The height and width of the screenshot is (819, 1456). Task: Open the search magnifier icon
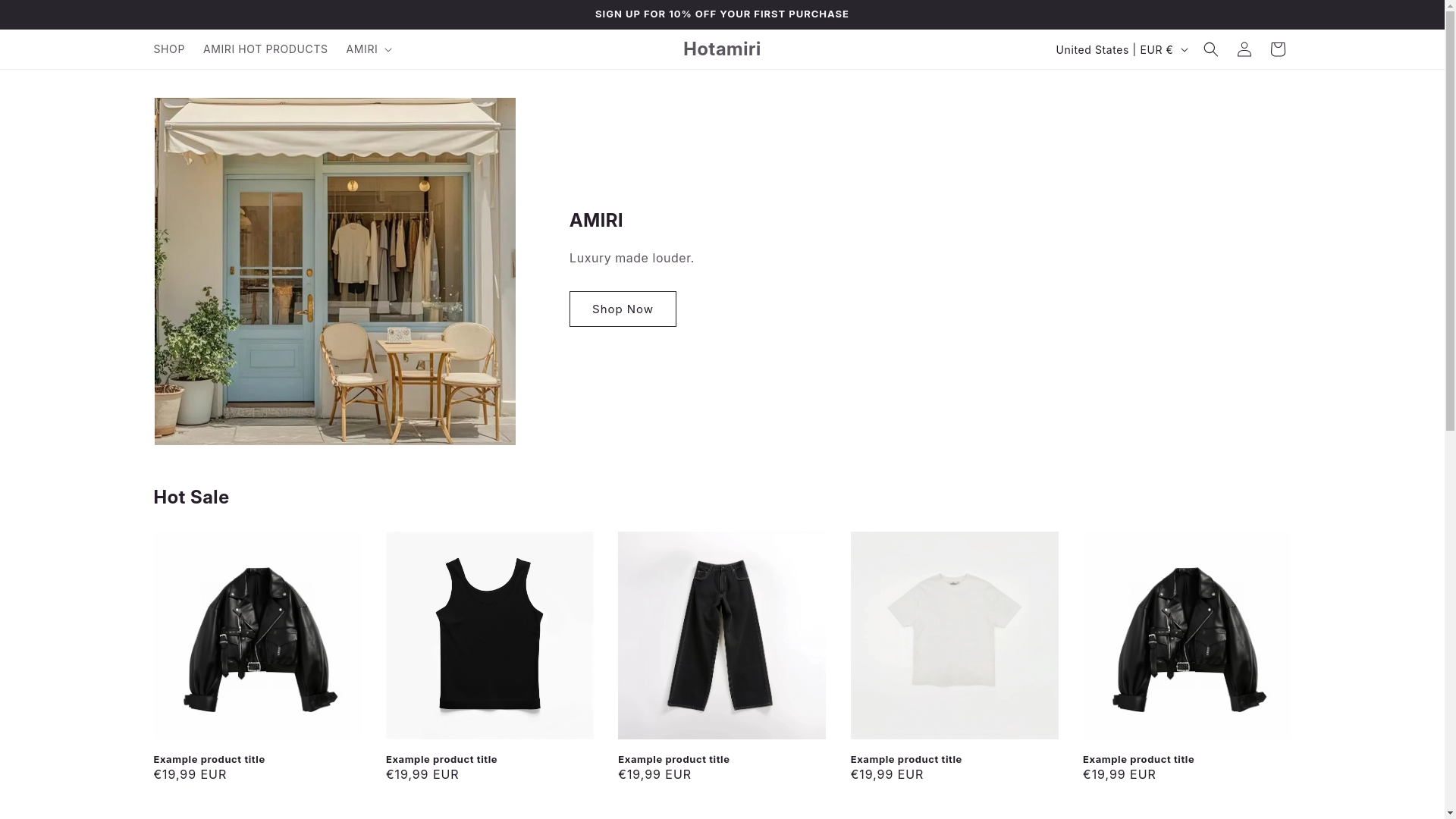[x=1210, y=49]
